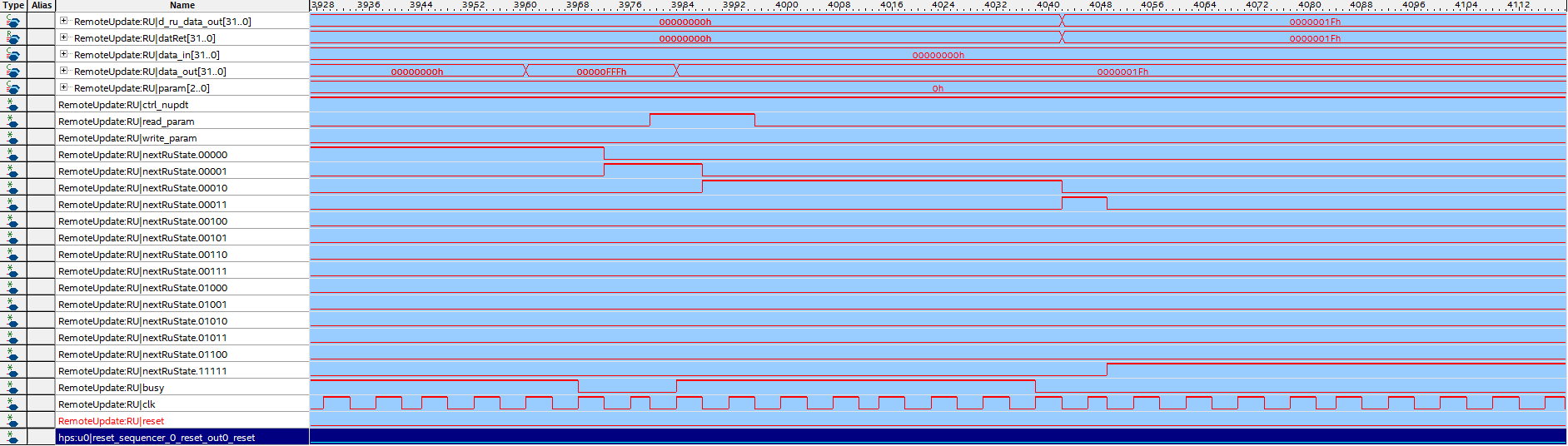Expand the datRet[31..0] bus
Image resolution: width=1568 pixels, height=446 pixels.
tap(63, 37)
